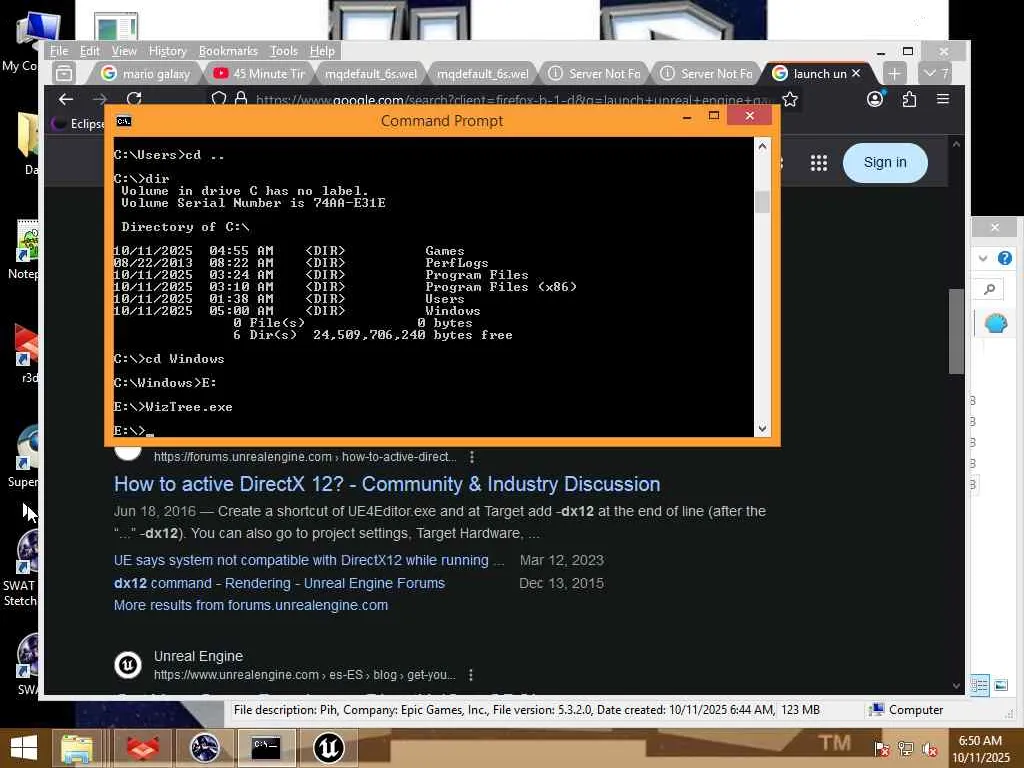
Task: Click network tray icon
Action: click(x=906, y=749)
